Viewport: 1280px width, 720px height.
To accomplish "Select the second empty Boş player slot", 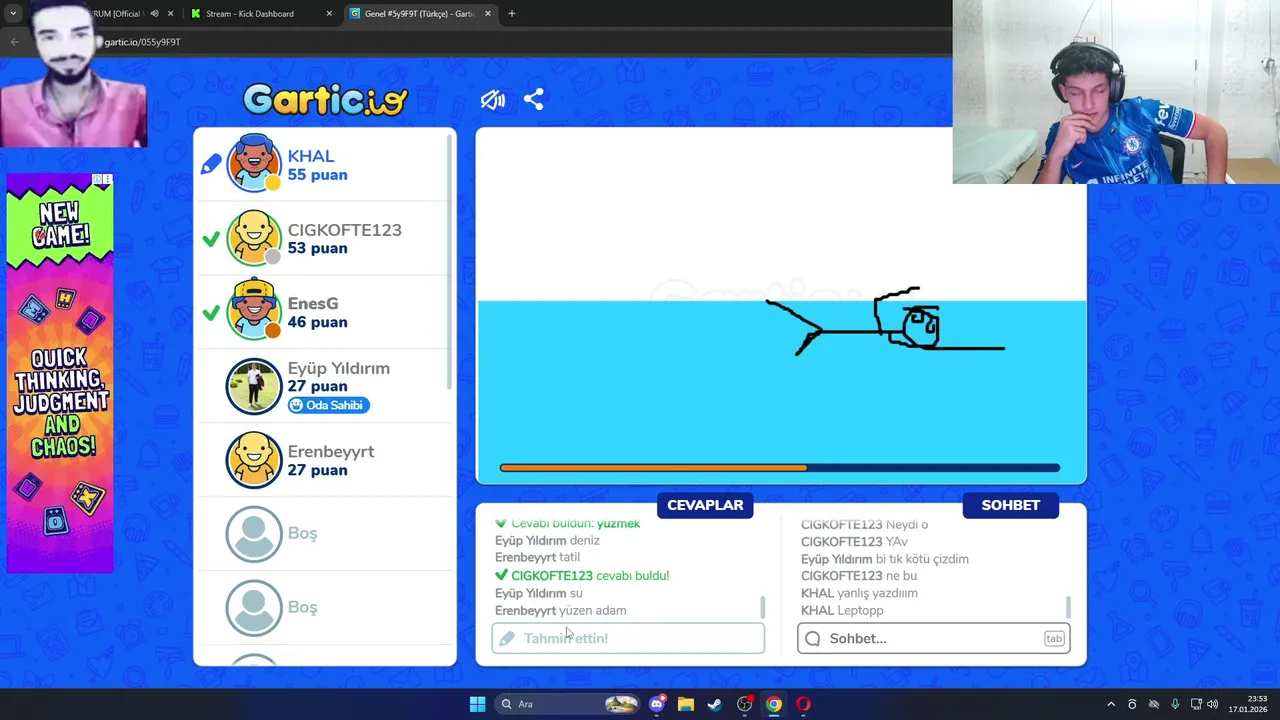I will tap(325, 608).
